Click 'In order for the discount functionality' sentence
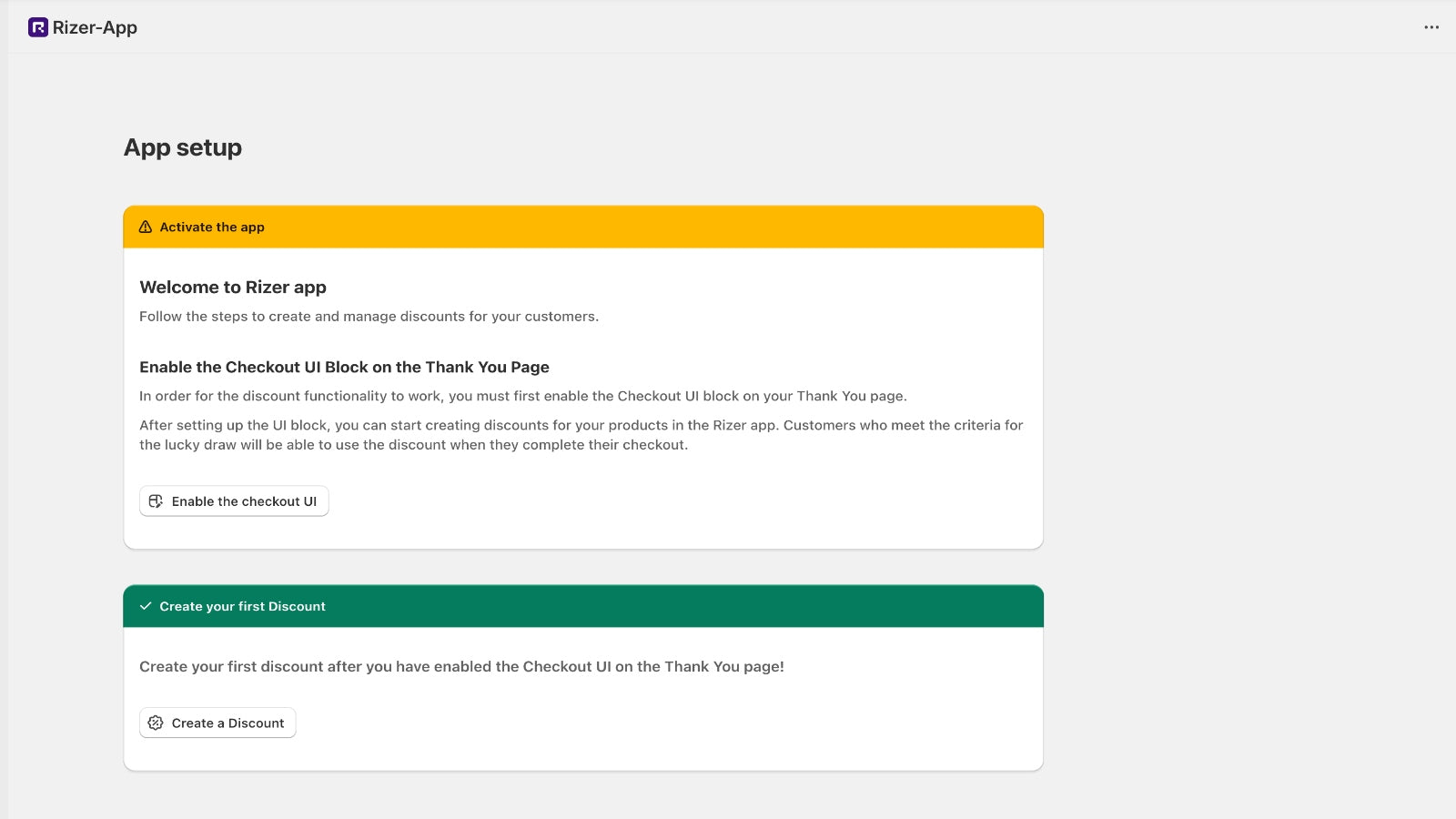The image size is (1456, 819). 523,396
